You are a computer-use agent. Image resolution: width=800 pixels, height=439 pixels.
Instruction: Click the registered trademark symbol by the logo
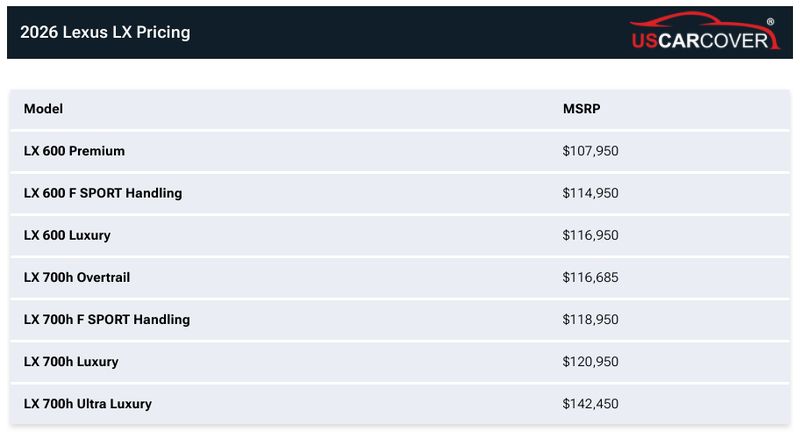tap(769, 21)
